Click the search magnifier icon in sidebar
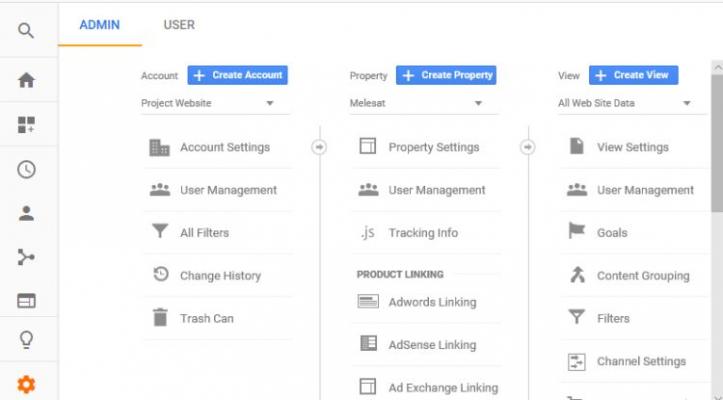The width and height of the screenshot is (723, 400). [x=26, y=31]
